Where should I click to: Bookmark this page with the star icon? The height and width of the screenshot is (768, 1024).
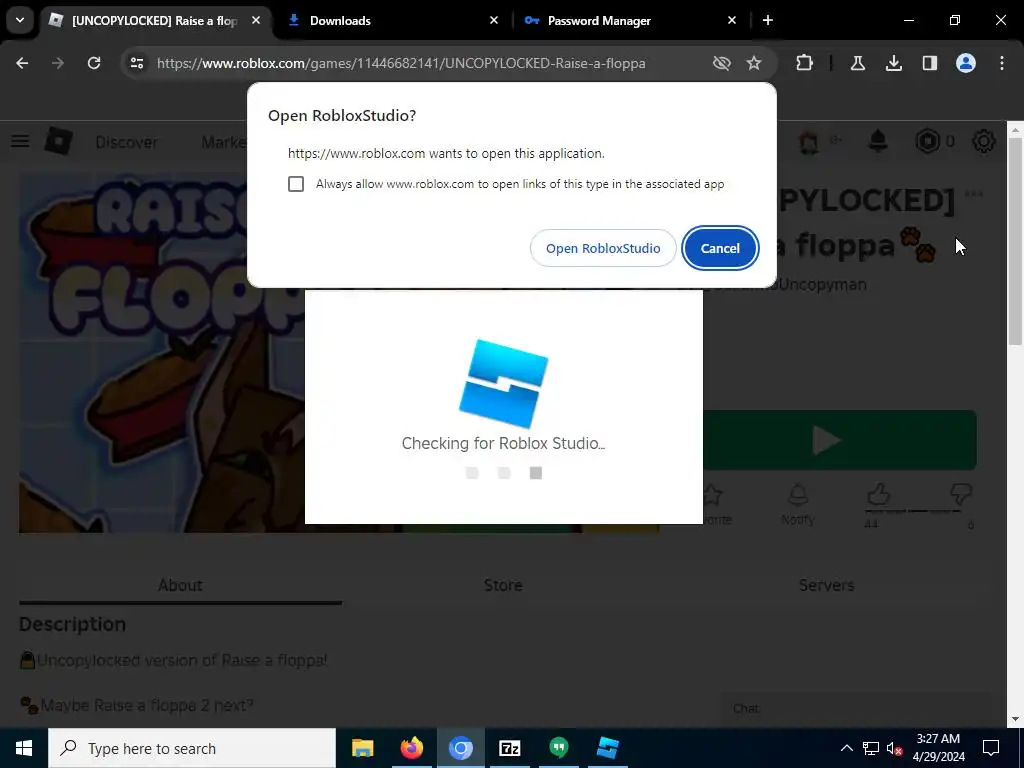coord(754,63)
